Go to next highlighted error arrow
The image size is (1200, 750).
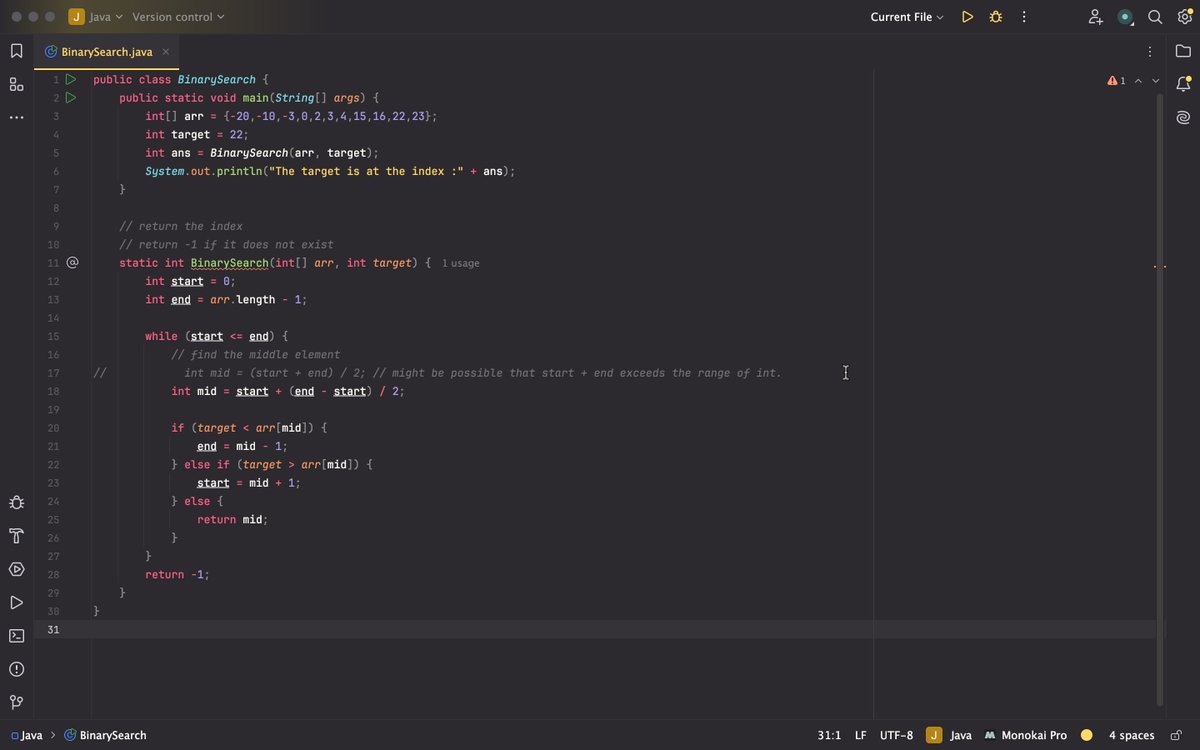[x=1156, y=80]
